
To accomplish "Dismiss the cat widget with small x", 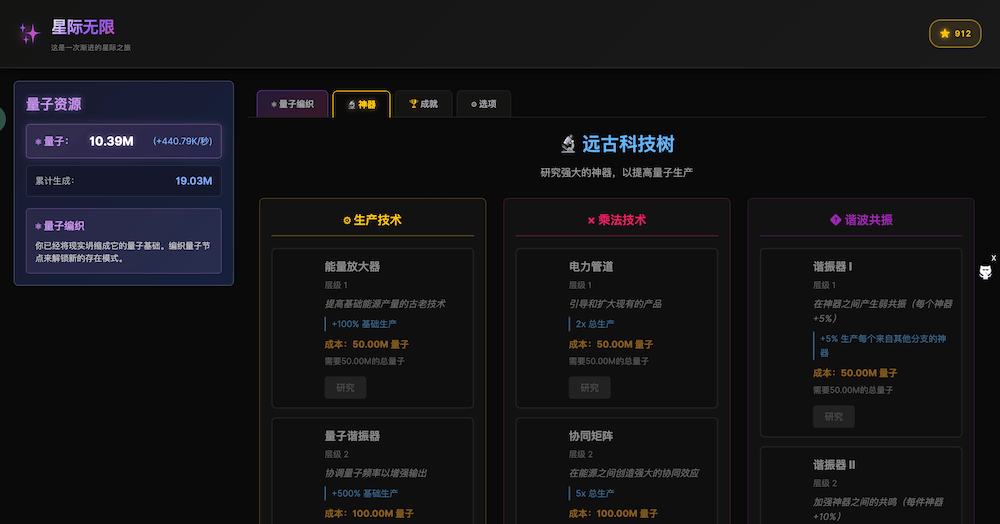I will point(993,258).
